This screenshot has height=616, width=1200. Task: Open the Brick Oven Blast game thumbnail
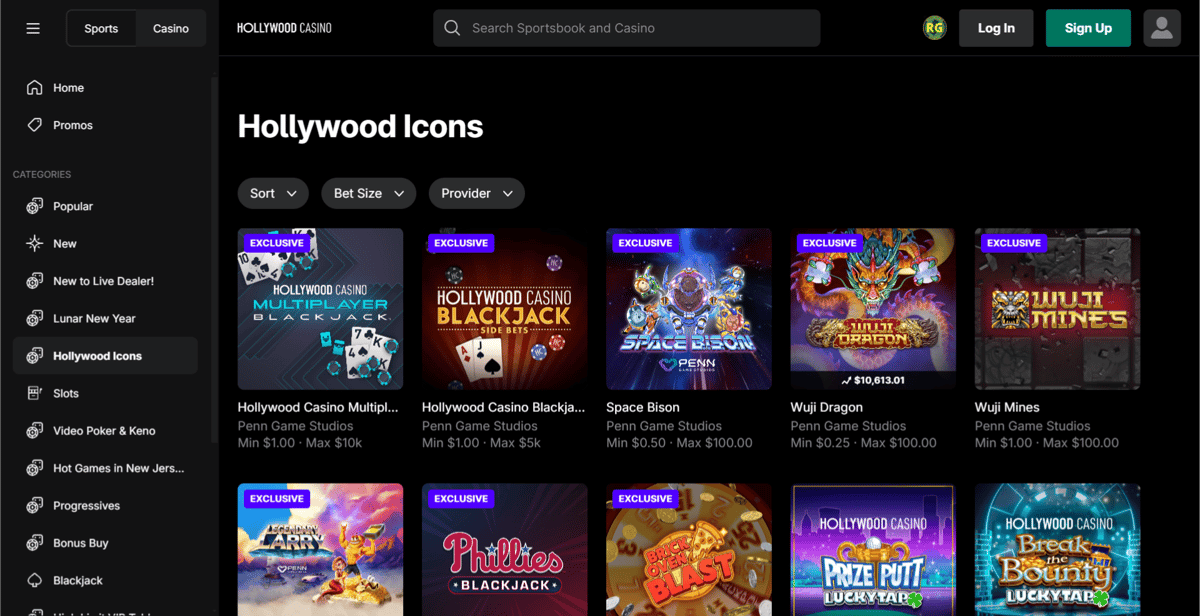pos(689,550)
